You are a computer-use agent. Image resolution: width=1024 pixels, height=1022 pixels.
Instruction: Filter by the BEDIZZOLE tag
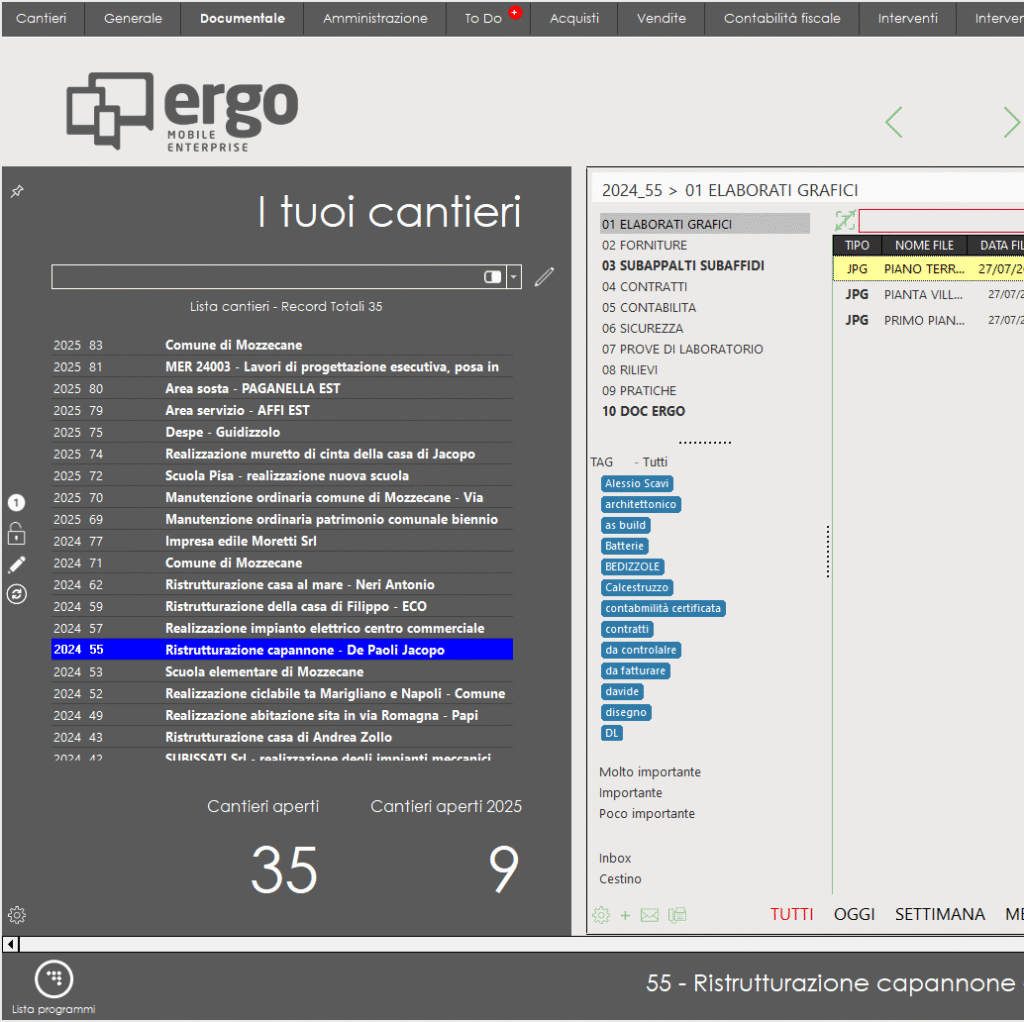pyautogui.click(x=632, y=567)
